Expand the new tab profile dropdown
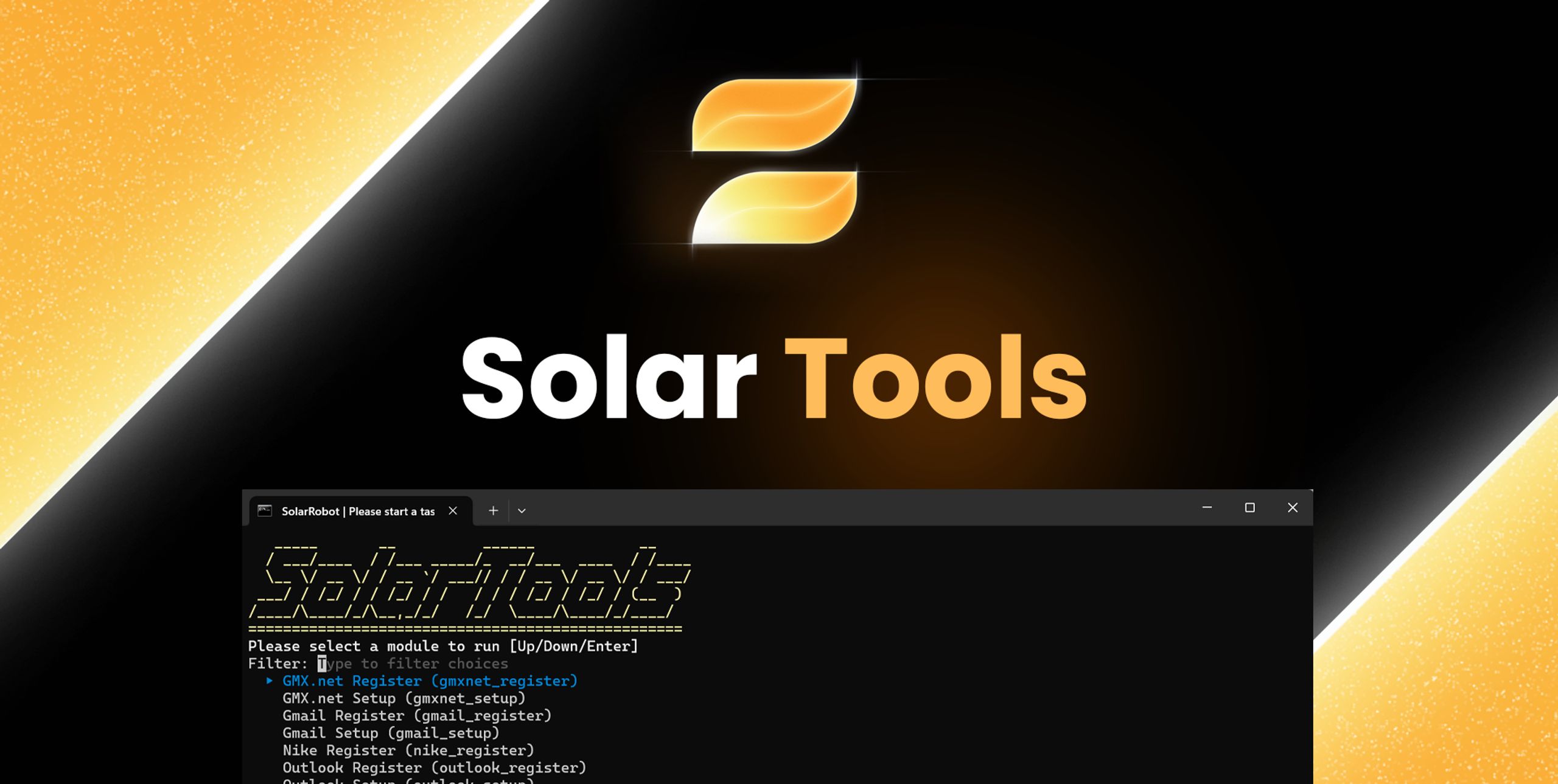The width and height of the screenshot is (1558, 784). [522, 511]
